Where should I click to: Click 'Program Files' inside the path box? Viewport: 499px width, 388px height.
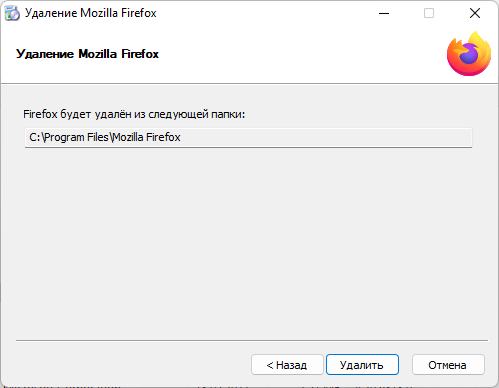point(76,137)
